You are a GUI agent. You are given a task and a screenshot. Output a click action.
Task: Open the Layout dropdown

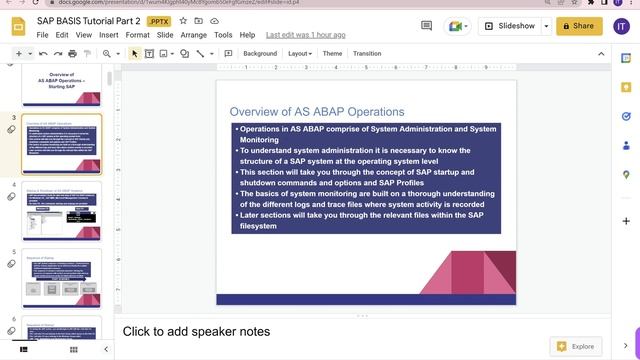(300, 53)
